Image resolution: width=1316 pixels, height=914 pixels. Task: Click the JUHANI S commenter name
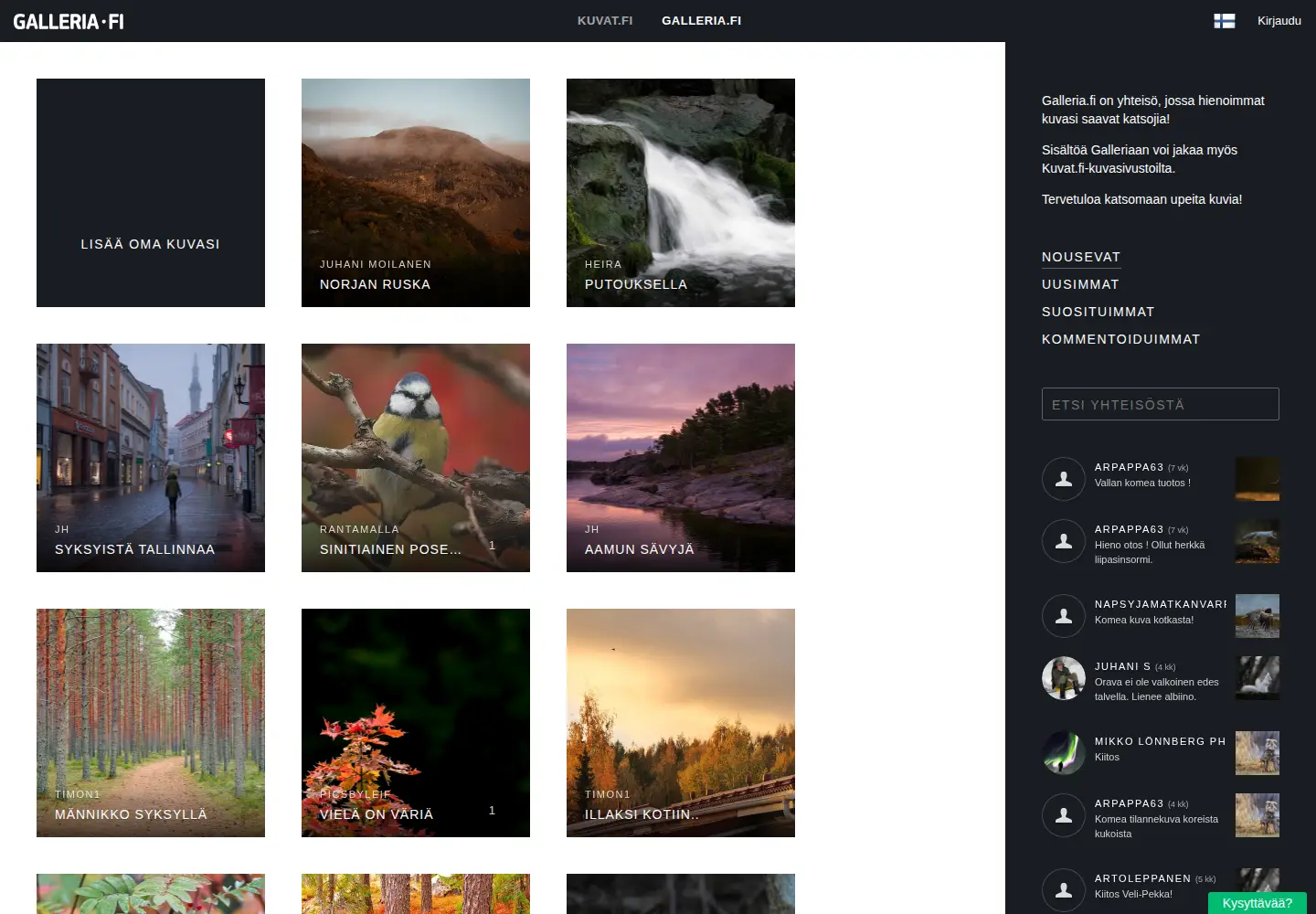pyautogui.click(x=1122, y=666)
